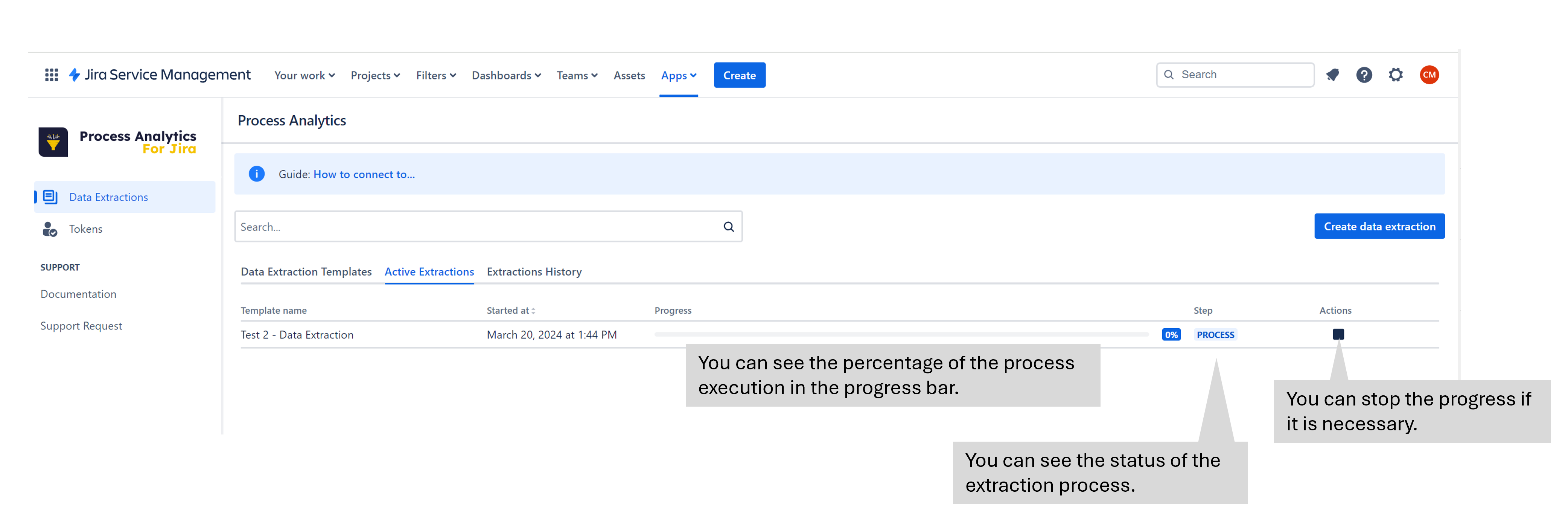Click the PROCESS step badge
1568x532 pixels.
tap(1215, 335)
